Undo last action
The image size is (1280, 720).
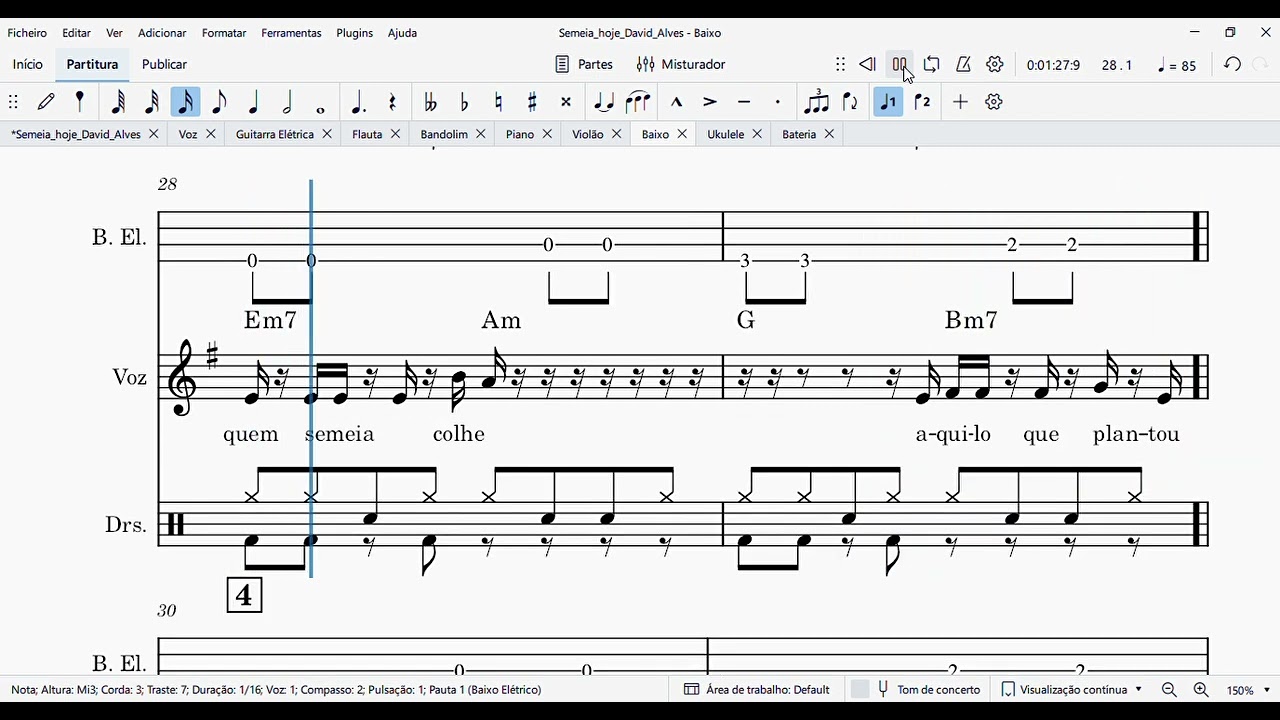tap(1232, 64)
